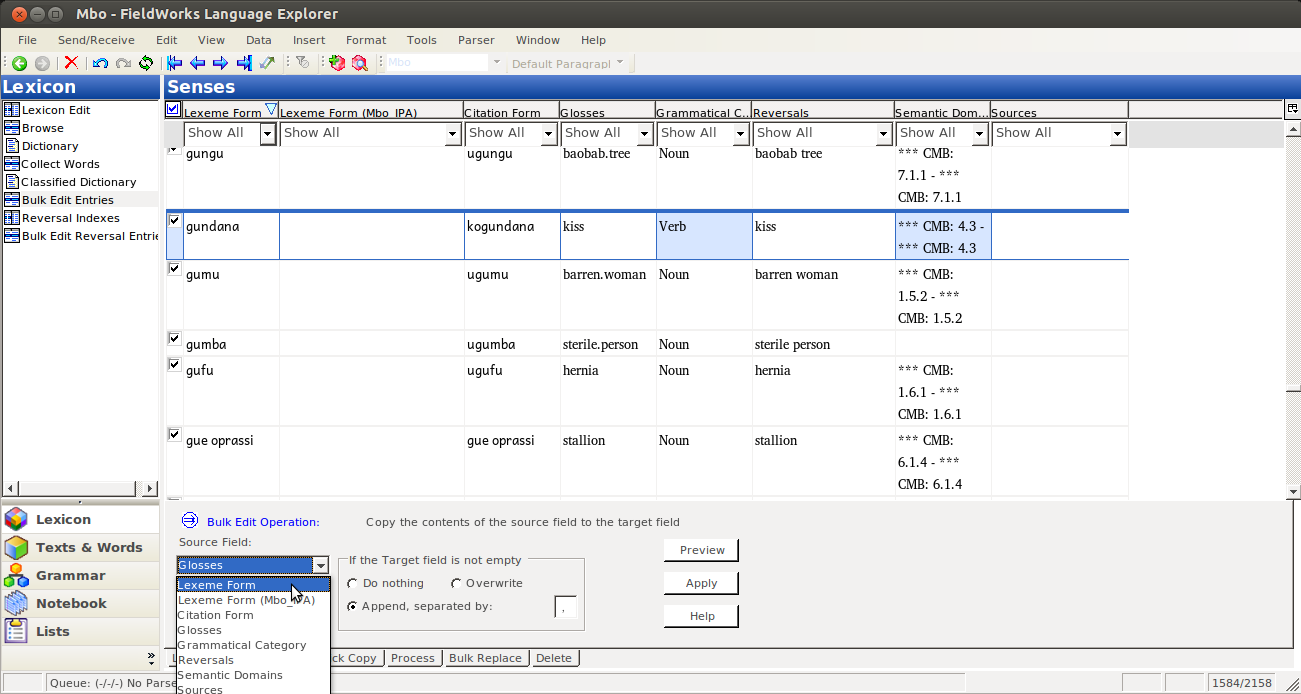The width and height of the screenshot is (1301, 694).
Task: Click the Classified Dictionary tool icon
Action: (x=12, y=182)
